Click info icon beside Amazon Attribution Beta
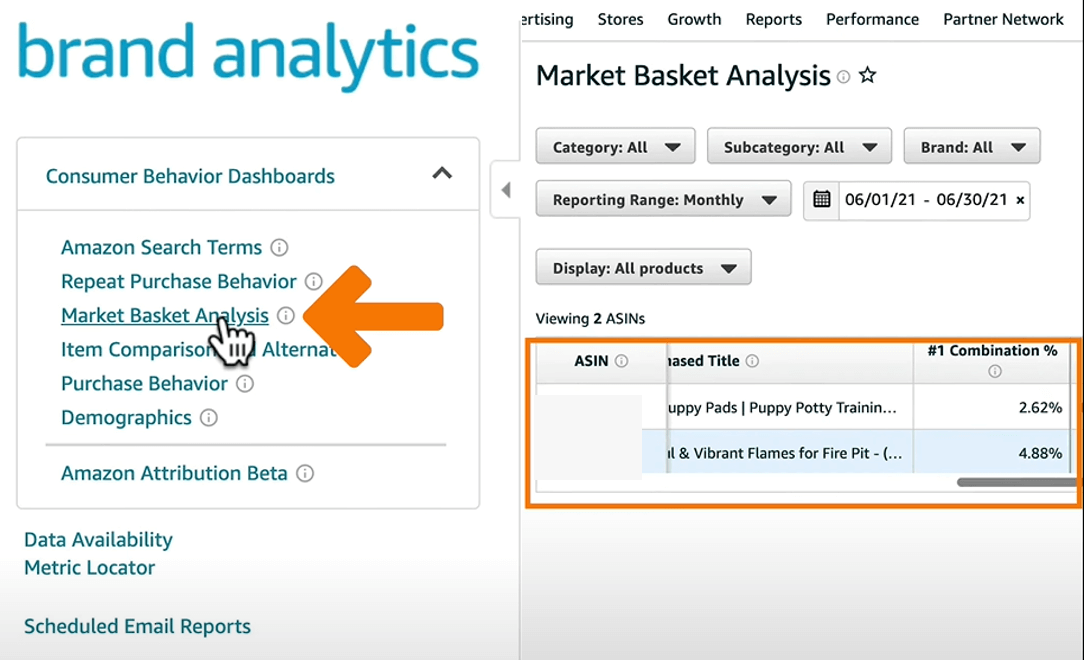 [305, 474]
